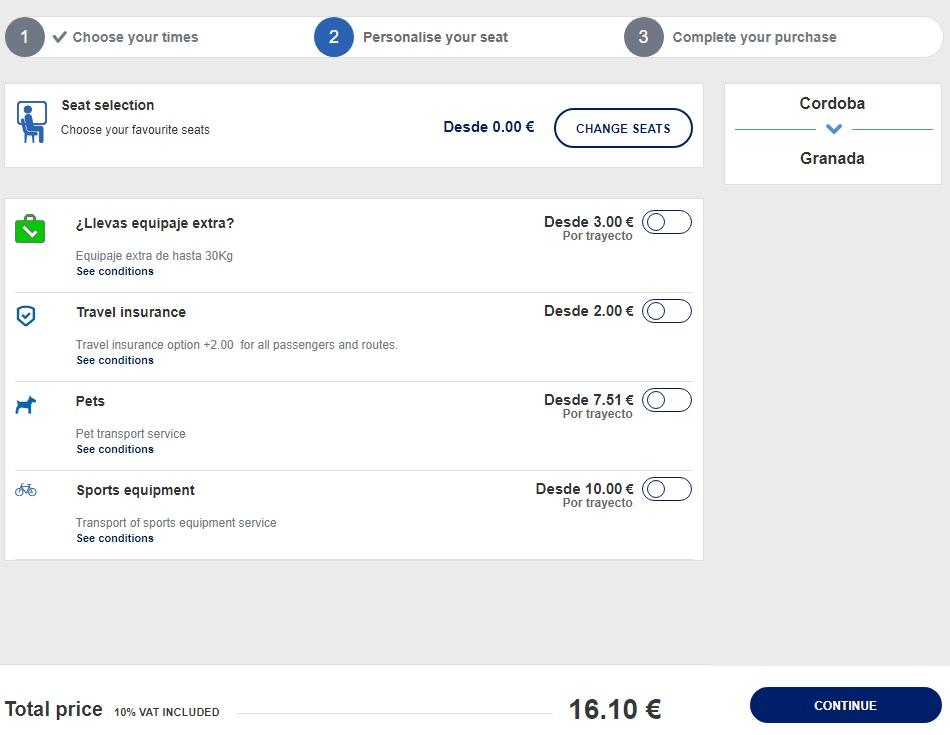Image resolution: width=950 pixels, height=735 pixels.
Task: Toggle the Pets transport option on
Action: pyautogui.click(x=666, y=401)
